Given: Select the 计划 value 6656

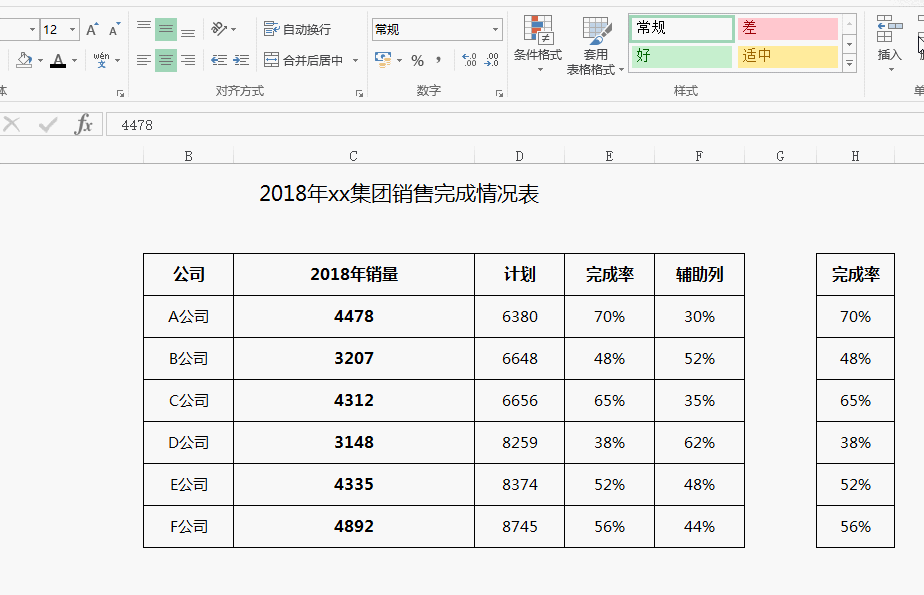Looking at the screenshot, I should pos(519,401).
